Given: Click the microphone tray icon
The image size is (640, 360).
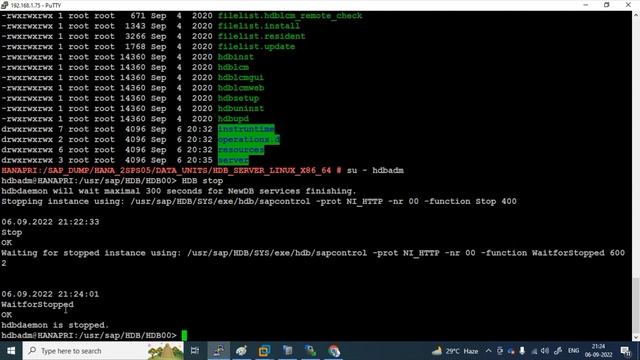Looking at the screenshot, I should click(x=522, y=351).
